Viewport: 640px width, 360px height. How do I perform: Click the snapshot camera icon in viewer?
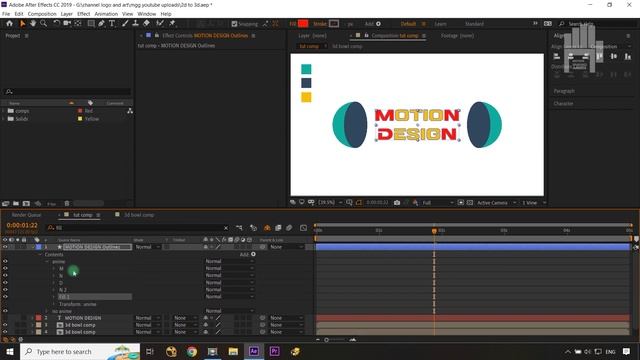click(397, 202)
